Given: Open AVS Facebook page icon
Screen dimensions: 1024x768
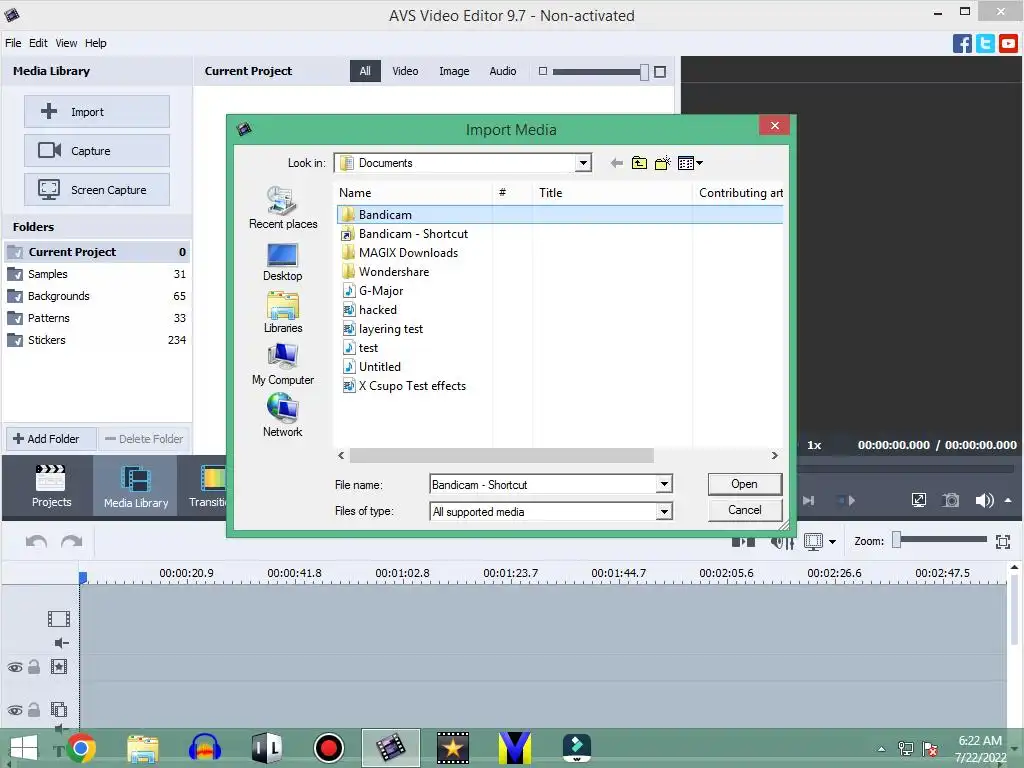Looking at the screenshot, I should click(x=962, y=44).
